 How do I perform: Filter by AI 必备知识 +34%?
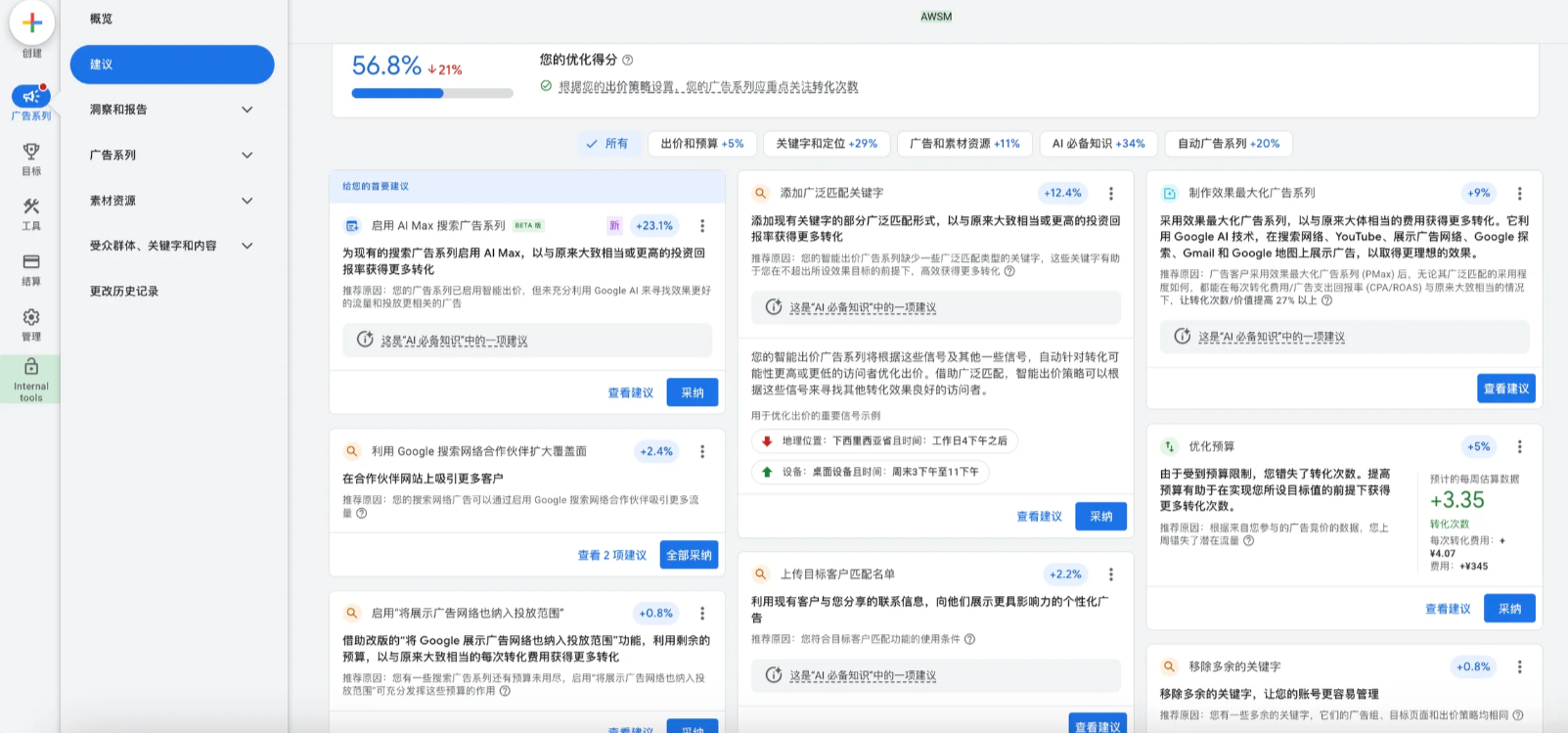tap(1098, 144)
